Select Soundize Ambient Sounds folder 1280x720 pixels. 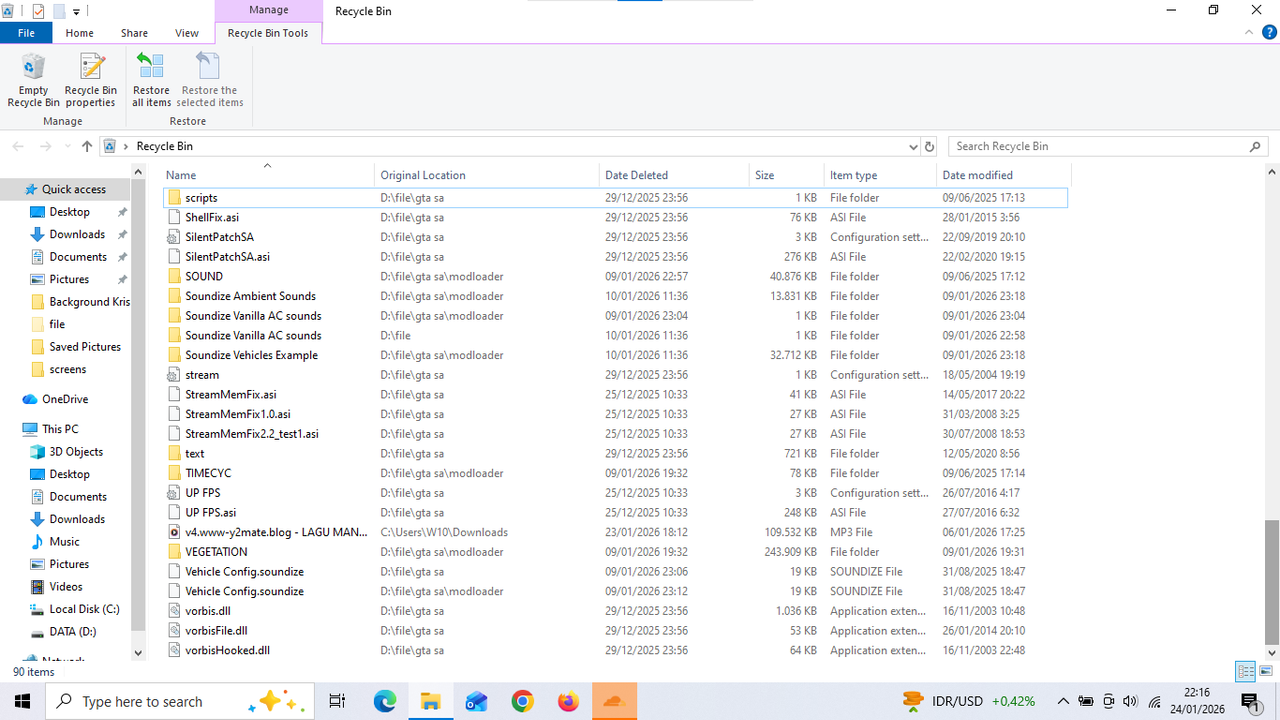point(250,296)
